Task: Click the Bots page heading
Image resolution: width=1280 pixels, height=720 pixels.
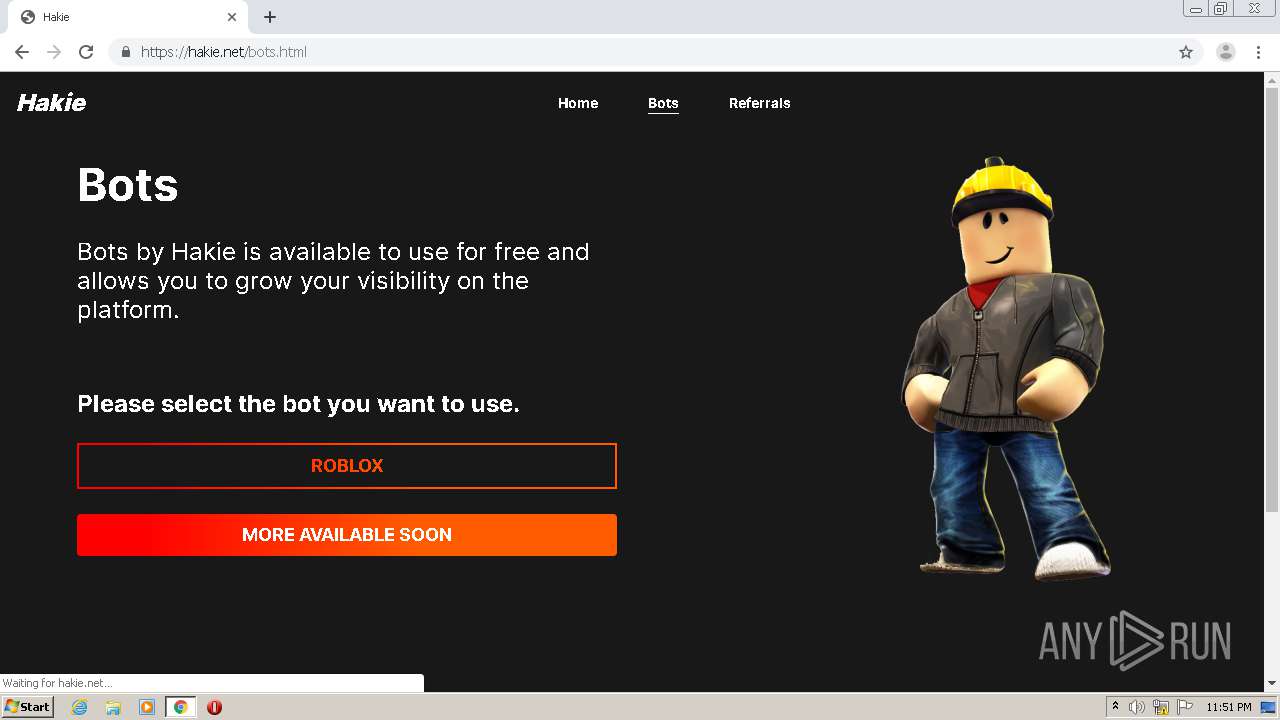Action: (x=128, y=185)
